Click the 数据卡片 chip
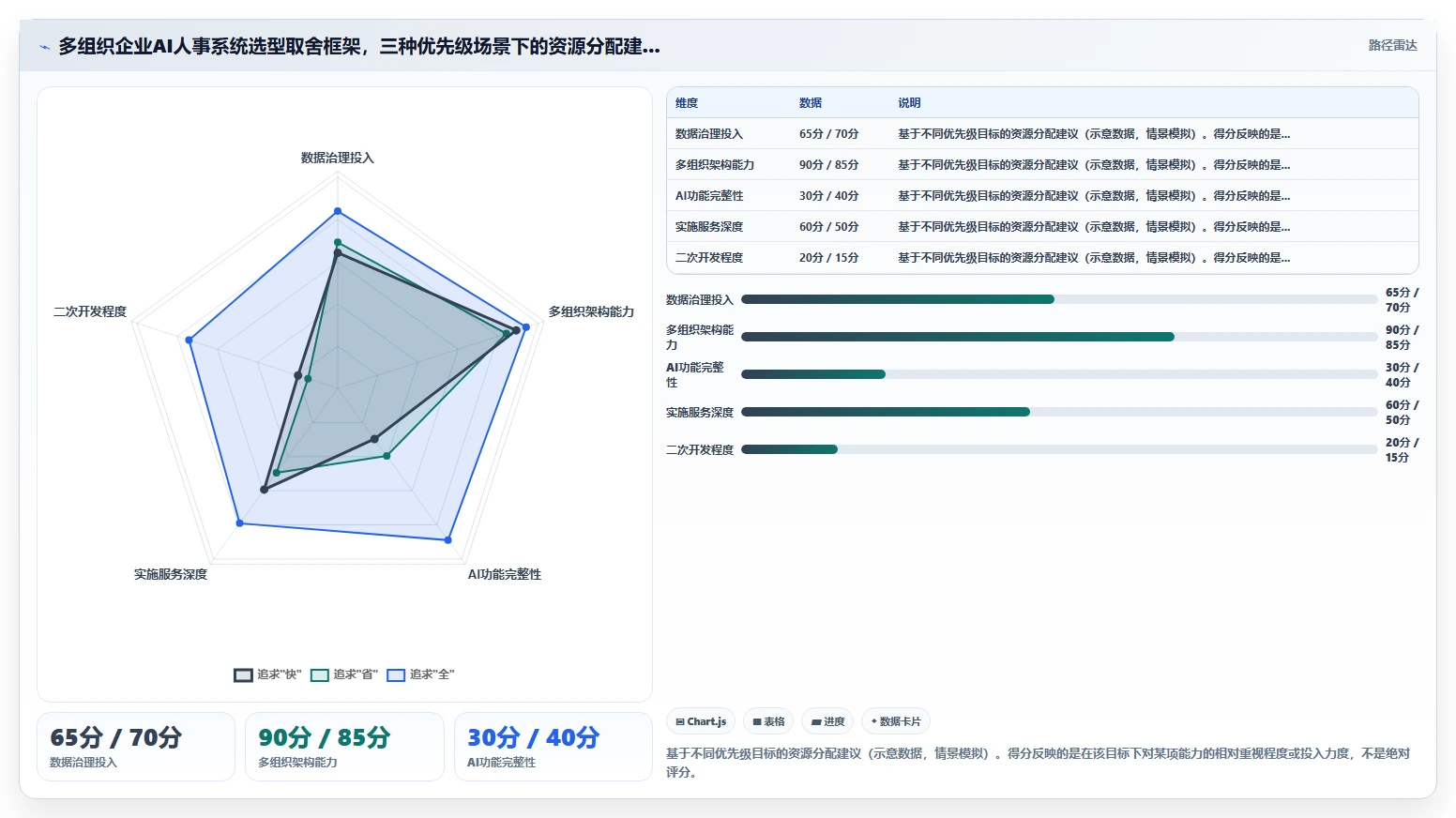The width and height of the screenshot is (1456, 818). pos(896,721)
